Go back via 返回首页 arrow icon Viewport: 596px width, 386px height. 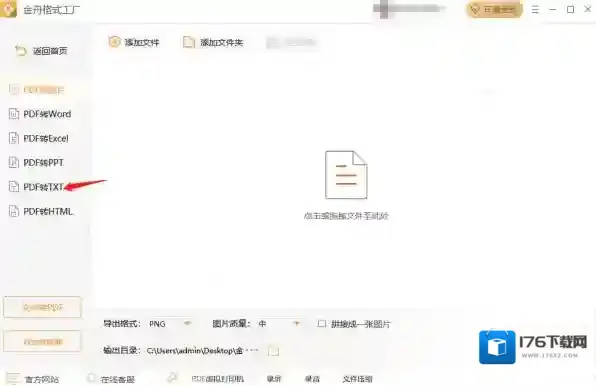coord(21,51)
